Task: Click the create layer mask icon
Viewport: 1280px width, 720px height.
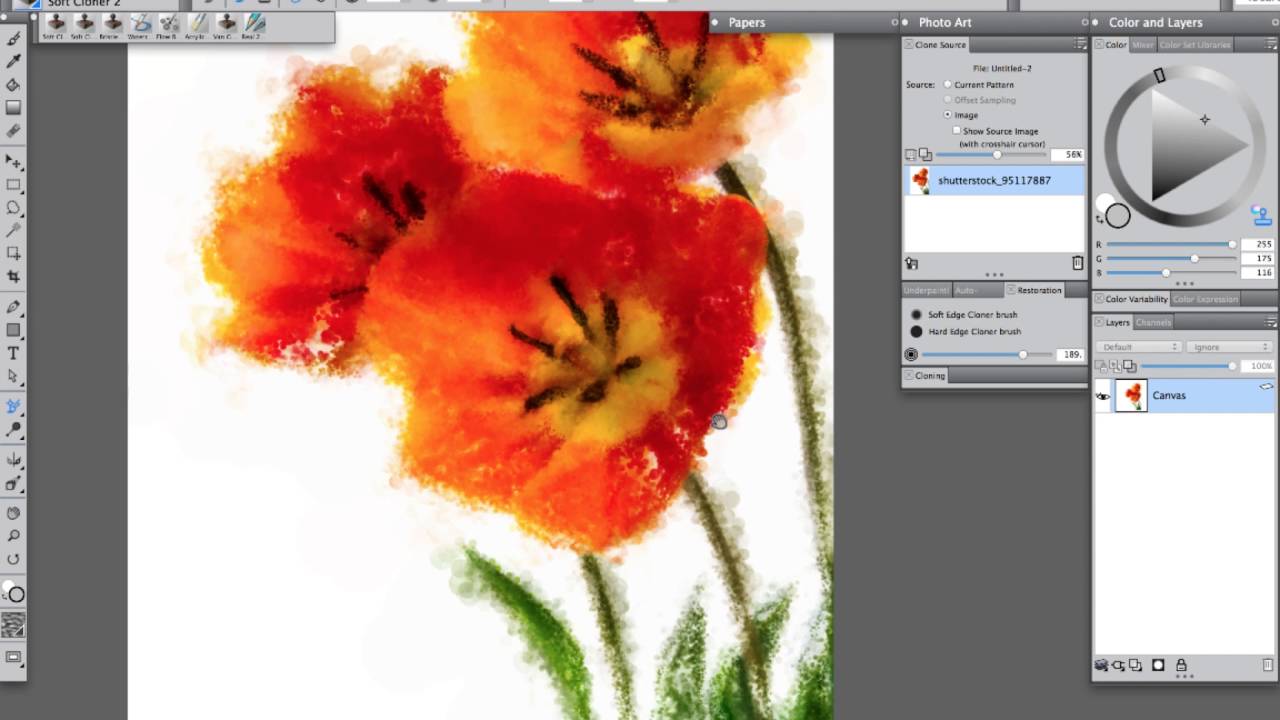Action: [x=1159, y=665]
